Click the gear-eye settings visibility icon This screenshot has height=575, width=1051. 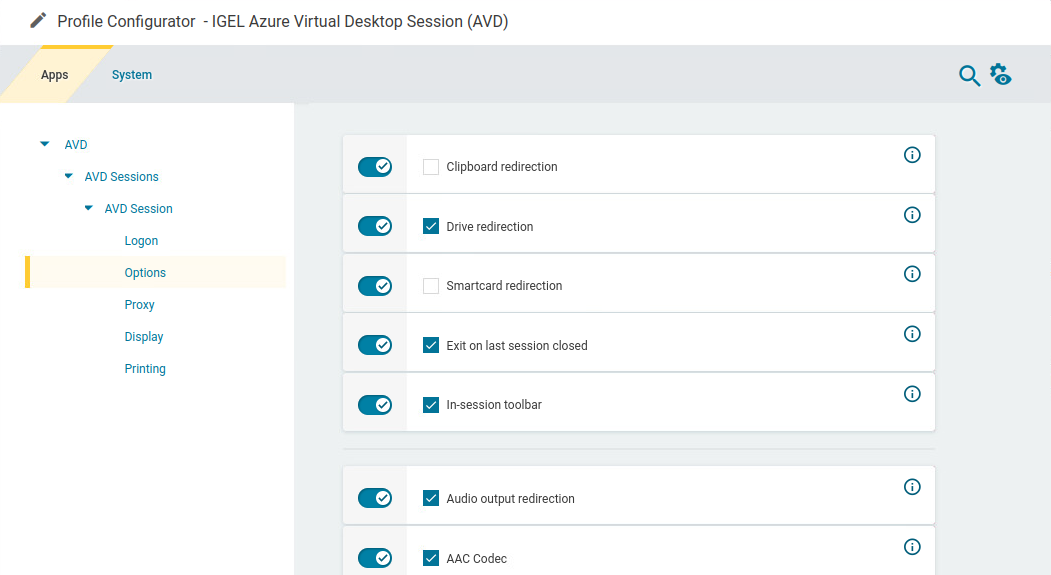1000,75
